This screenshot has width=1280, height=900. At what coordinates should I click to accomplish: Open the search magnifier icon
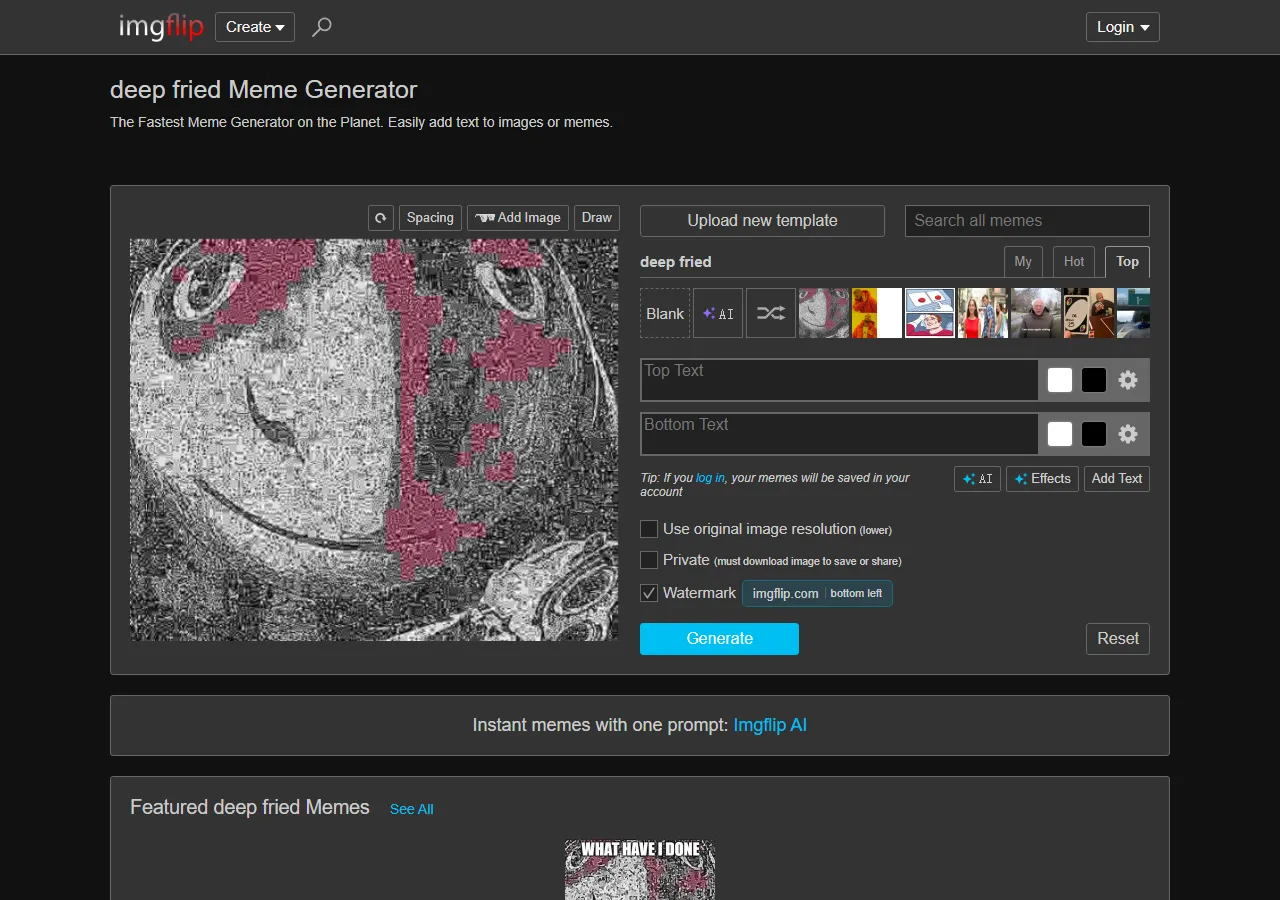321,27
